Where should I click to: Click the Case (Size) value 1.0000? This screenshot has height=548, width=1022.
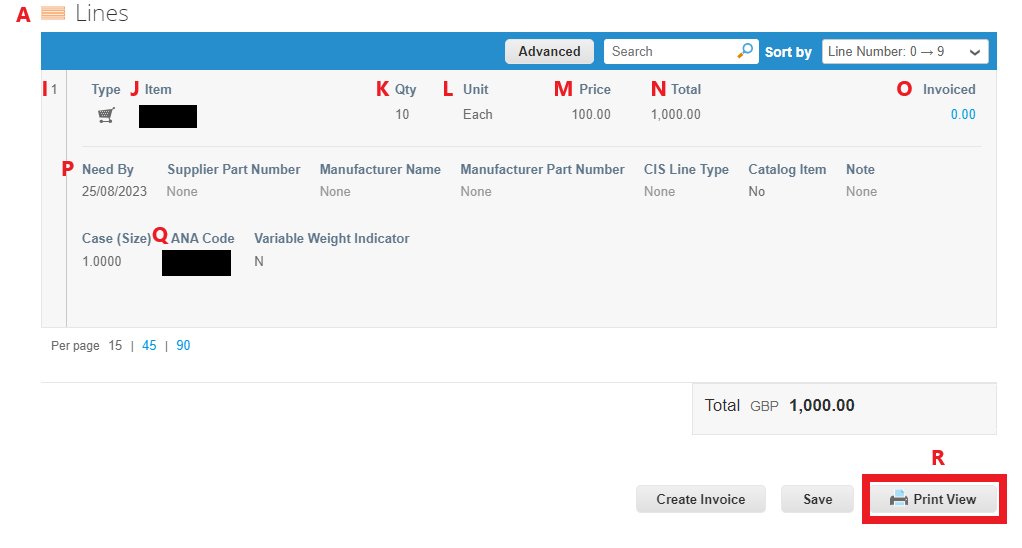102,261
